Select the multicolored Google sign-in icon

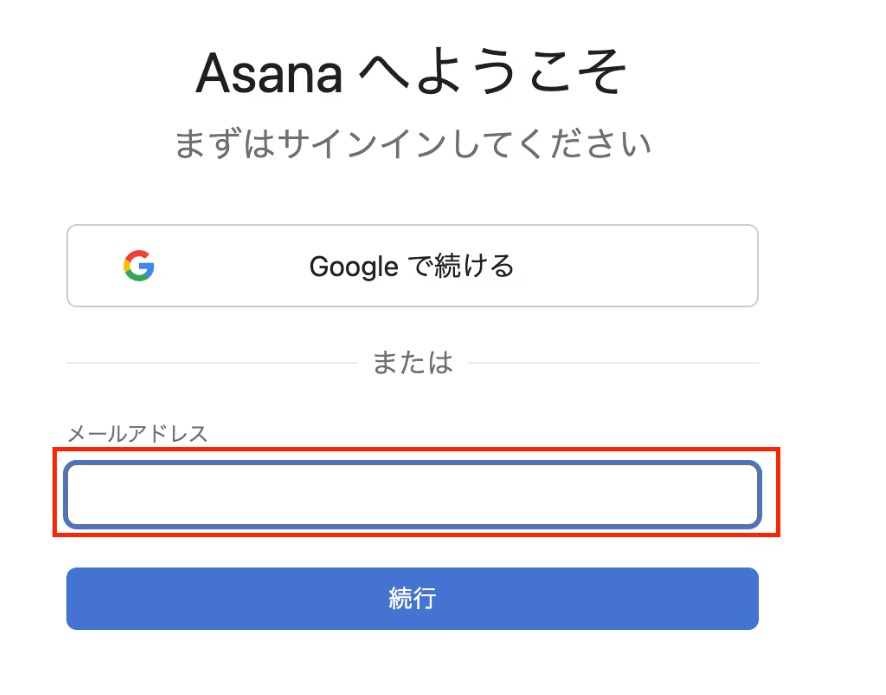[139, 266]
